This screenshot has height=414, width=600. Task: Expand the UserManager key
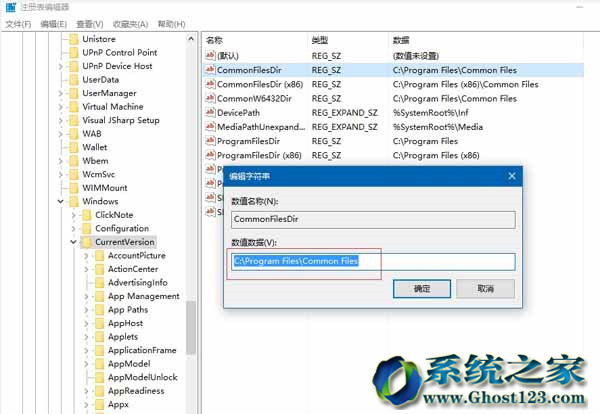coord(60,94)
